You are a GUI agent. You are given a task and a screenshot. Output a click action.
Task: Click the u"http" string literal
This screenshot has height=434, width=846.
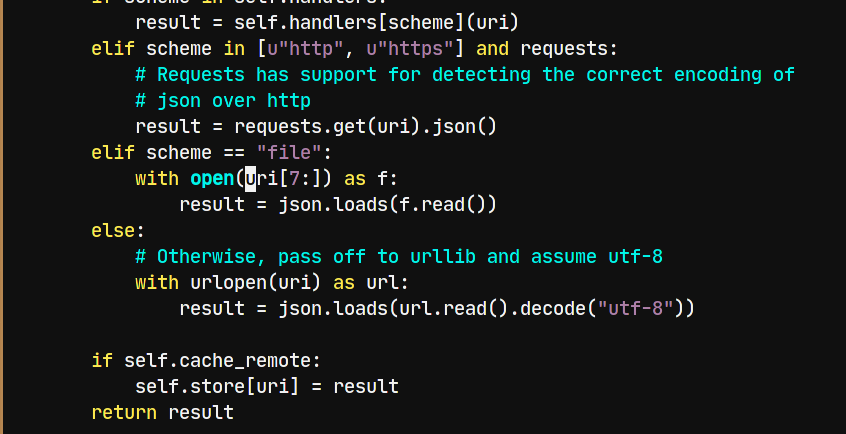pyautogui.click(x=305, y=49)
